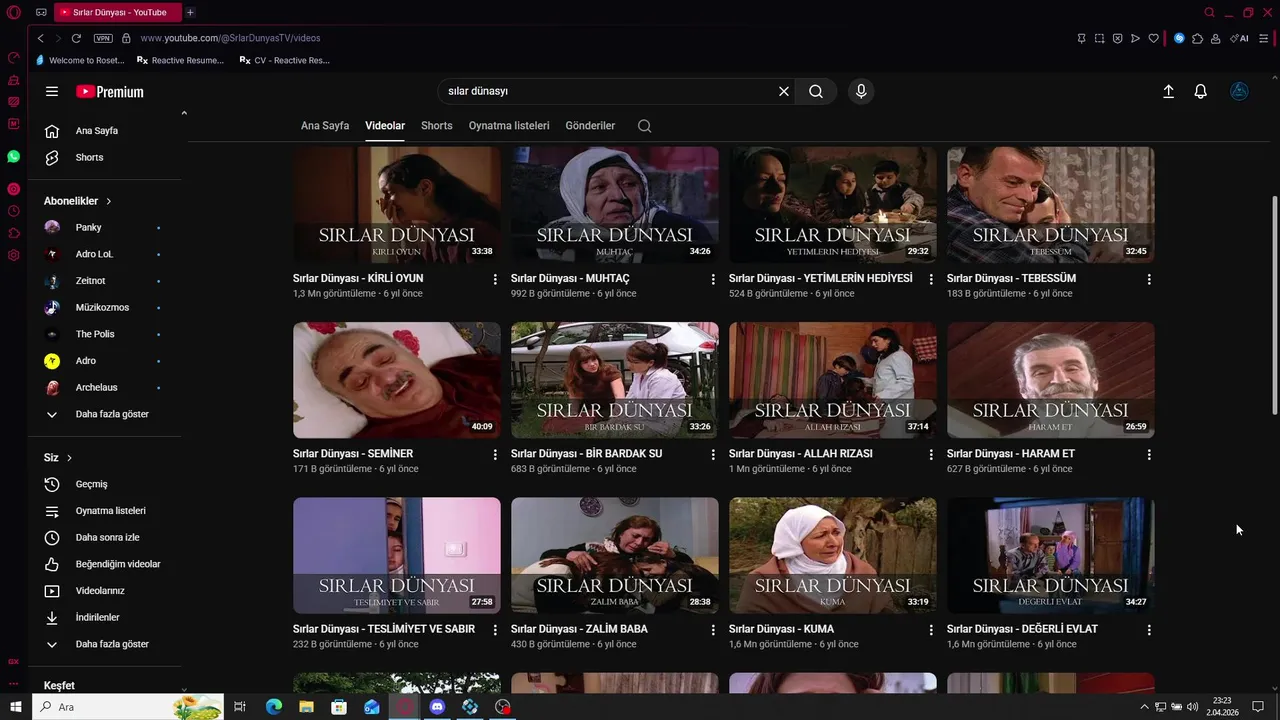The height and width of the screenshot is (720, 1280).
Task: Open the notifications bell
Action: 1201,91
